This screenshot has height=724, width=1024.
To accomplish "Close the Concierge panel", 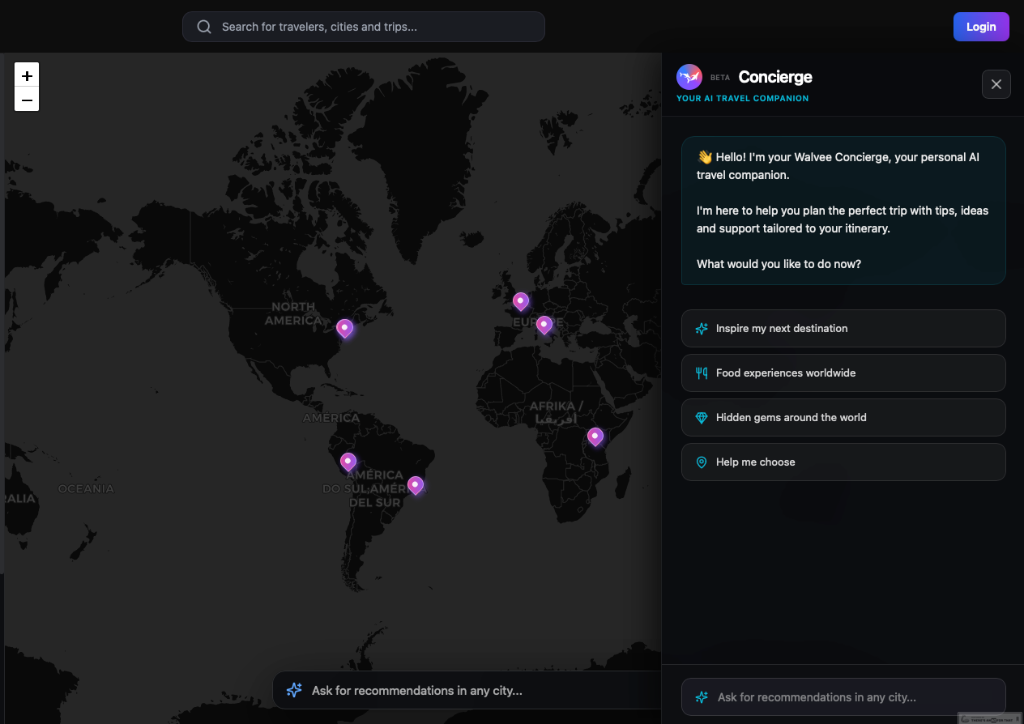I will (x=996, y=84).
